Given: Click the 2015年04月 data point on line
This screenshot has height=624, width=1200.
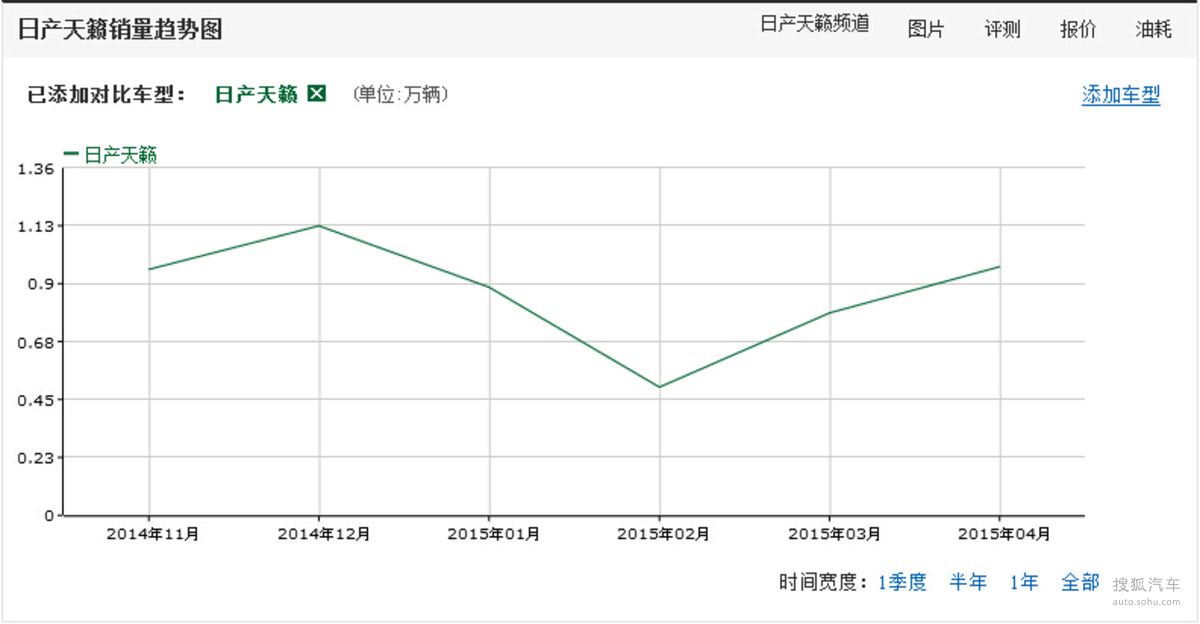Looking at the screenshot, I should tap(999, 267).
